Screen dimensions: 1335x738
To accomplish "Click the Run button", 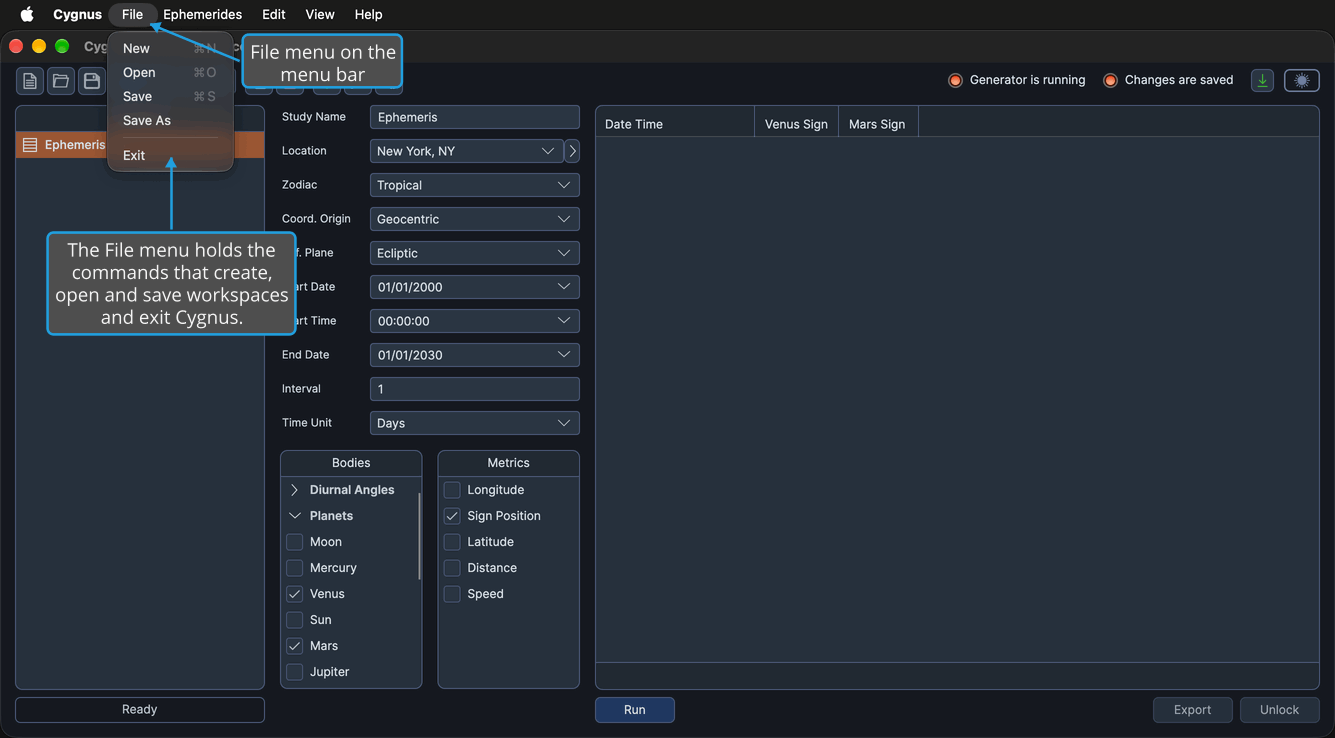I will (635, 710).
